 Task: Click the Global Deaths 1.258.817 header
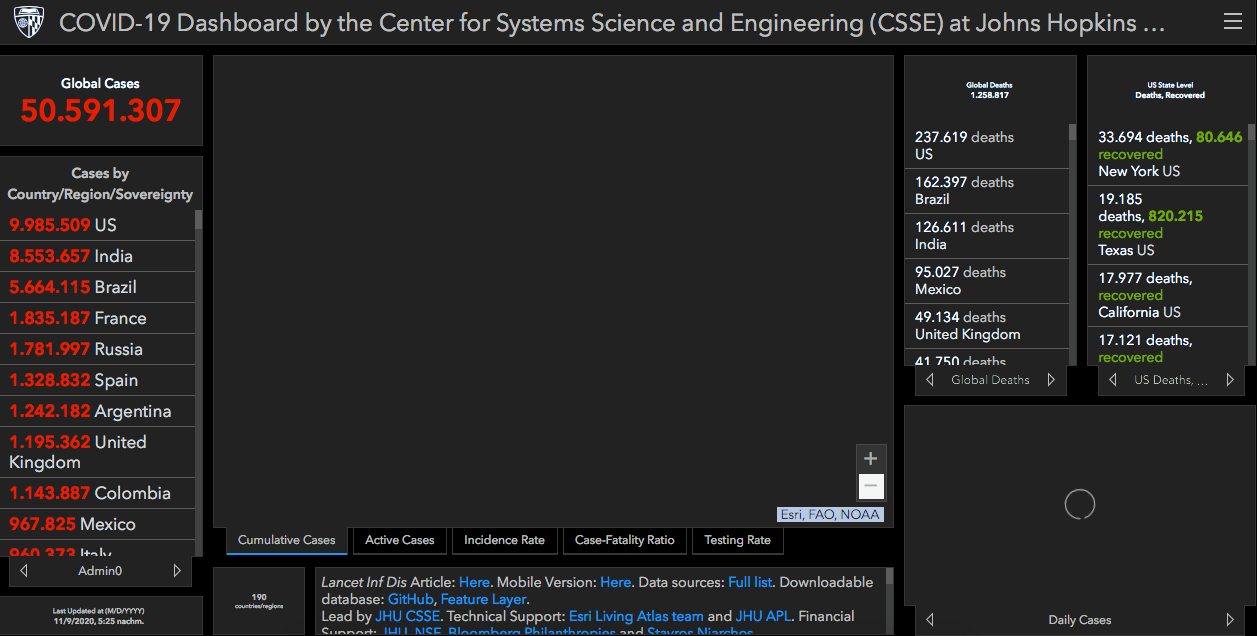point(988,90)
